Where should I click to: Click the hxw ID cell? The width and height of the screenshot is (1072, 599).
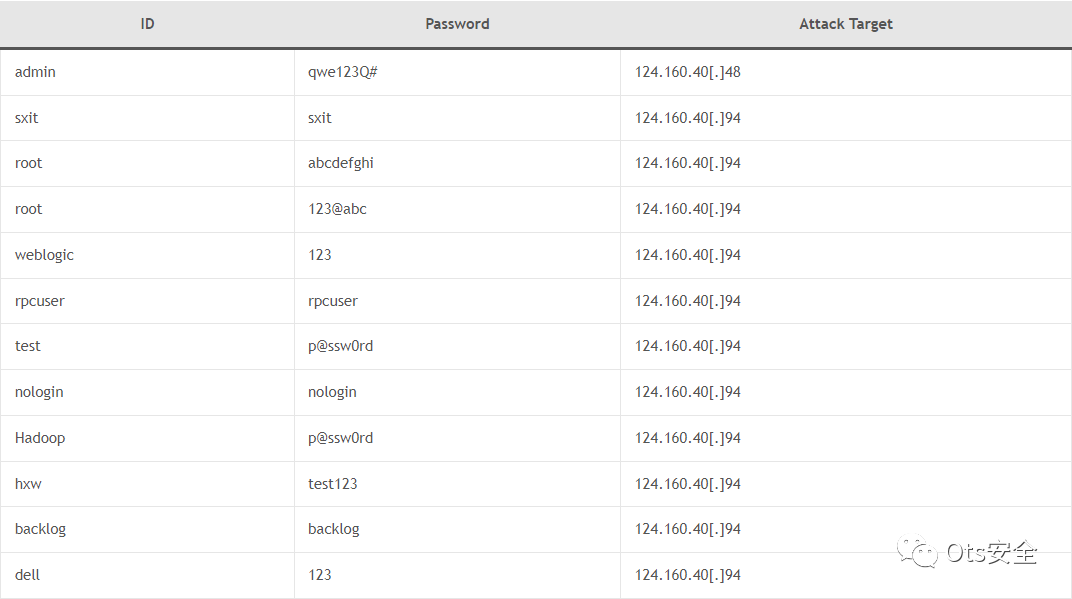coord(28,484)
